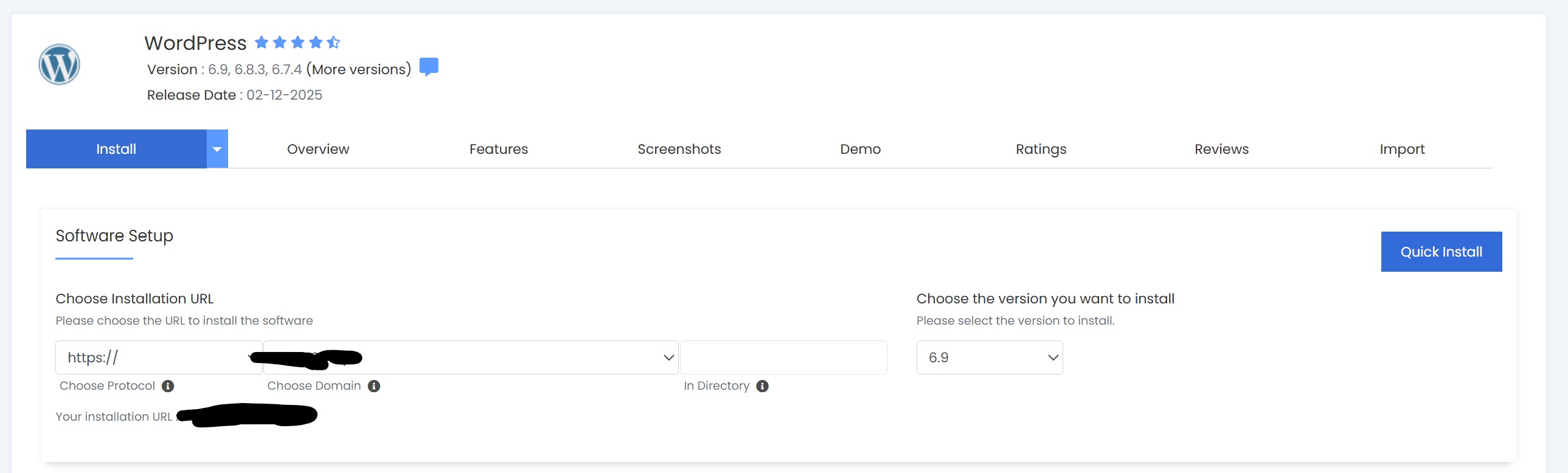Viewport: 1568px width, 473px height.
Task: Click the star rating icons beside WordPress
Action: (297, 42)
